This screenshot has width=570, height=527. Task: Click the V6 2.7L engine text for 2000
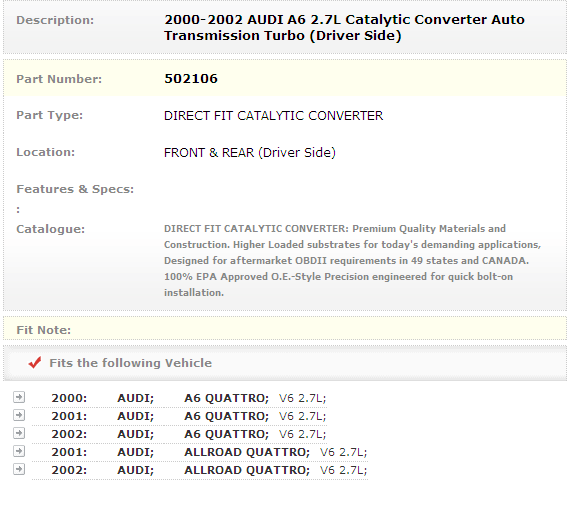click(302, 398)
